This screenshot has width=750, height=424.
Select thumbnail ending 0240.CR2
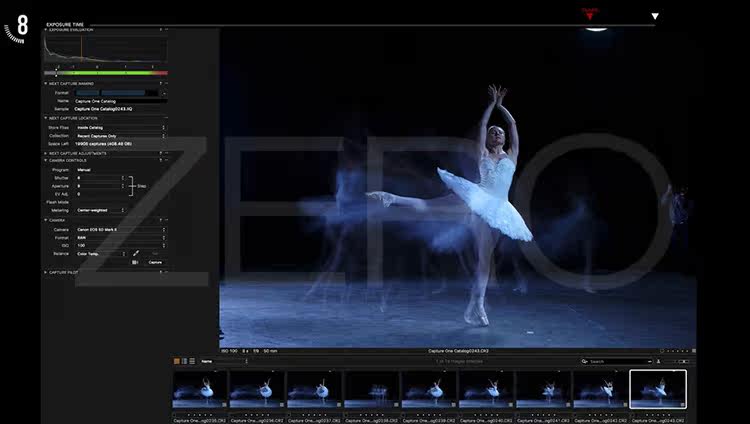486,390
